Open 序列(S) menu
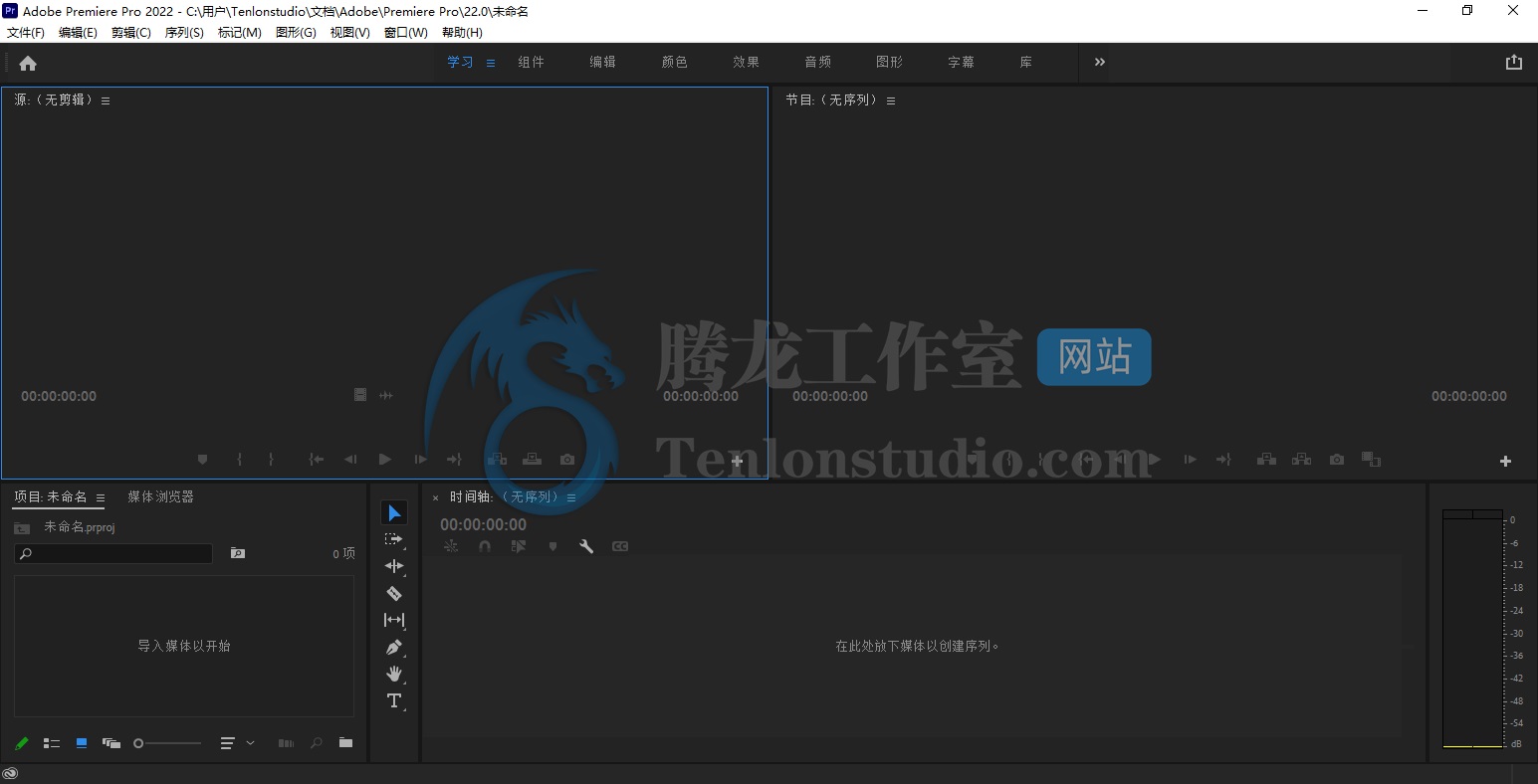Image resolution: width=1538 pixels, height=784 pixels. (184, 33)
